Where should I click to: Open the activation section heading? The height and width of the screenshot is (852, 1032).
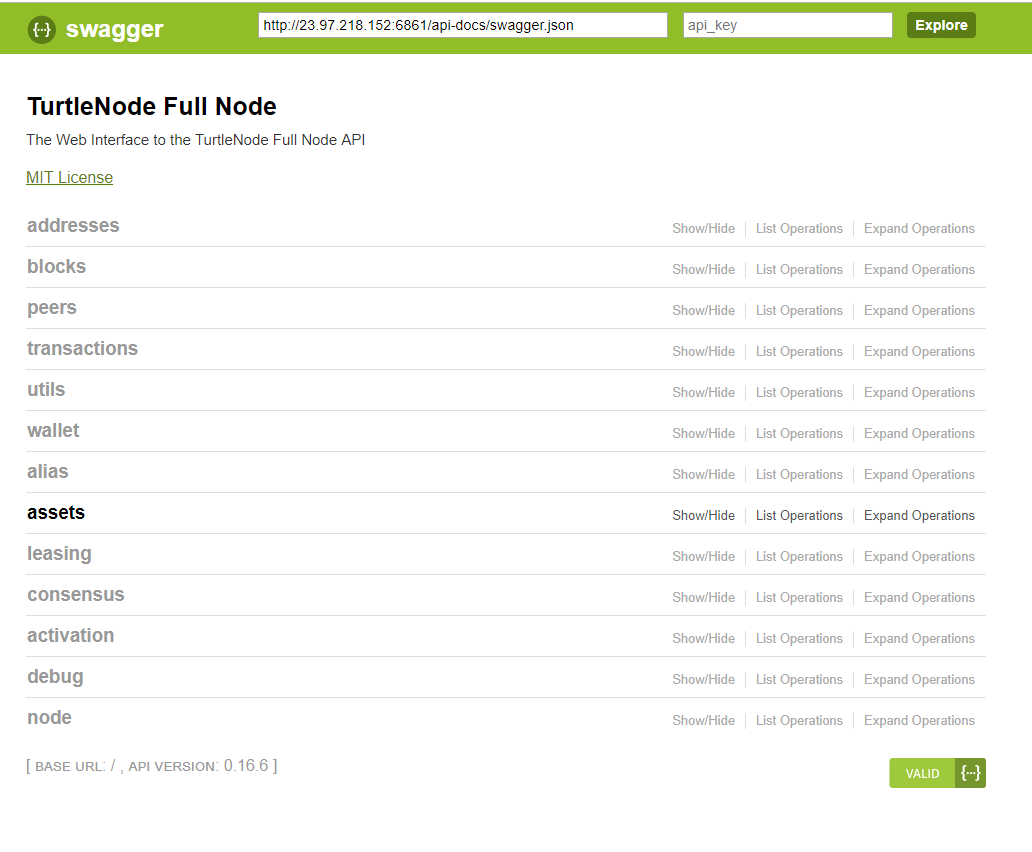point(70,636)
